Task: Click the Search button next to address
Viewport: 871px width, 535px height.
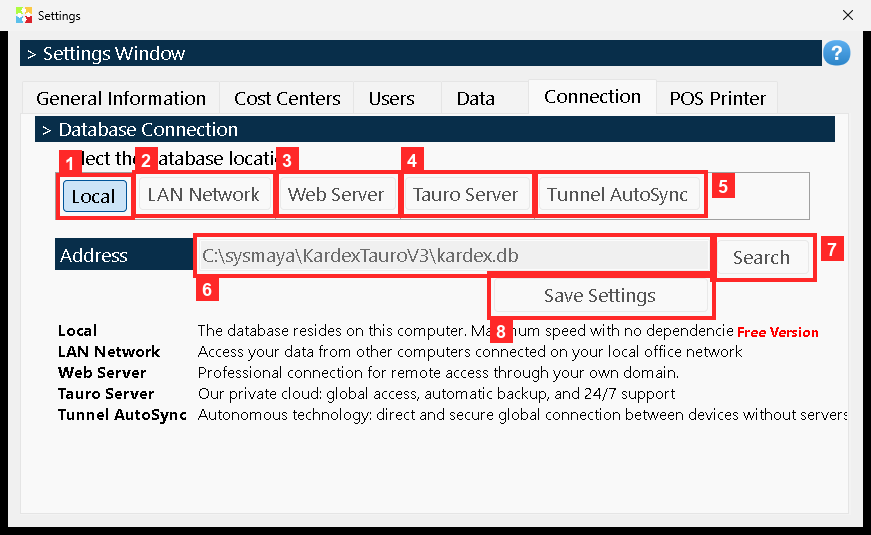Action: point(762,257)
